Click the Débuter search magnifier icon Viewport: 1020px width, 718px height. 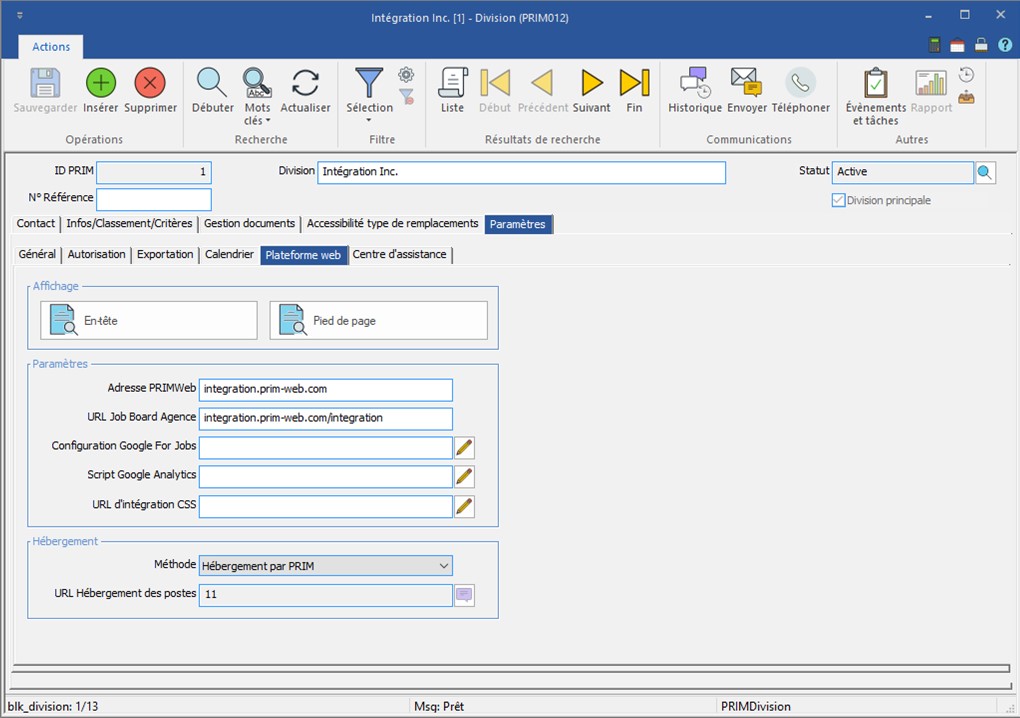[212, 83]
